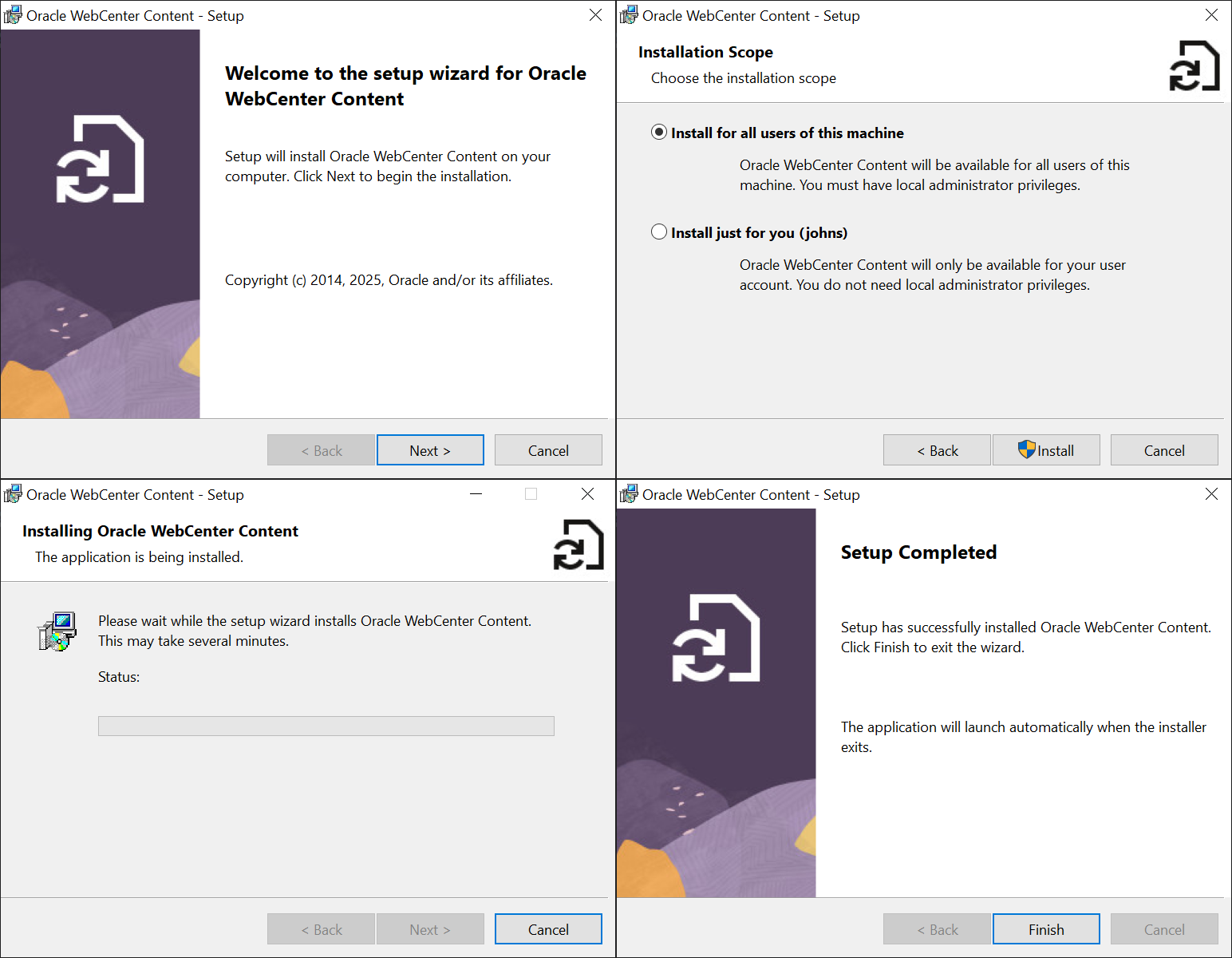Click 'The application is being installed.' text
Image resolution: width=1232 pixels, height=958 pixels.
139,557
